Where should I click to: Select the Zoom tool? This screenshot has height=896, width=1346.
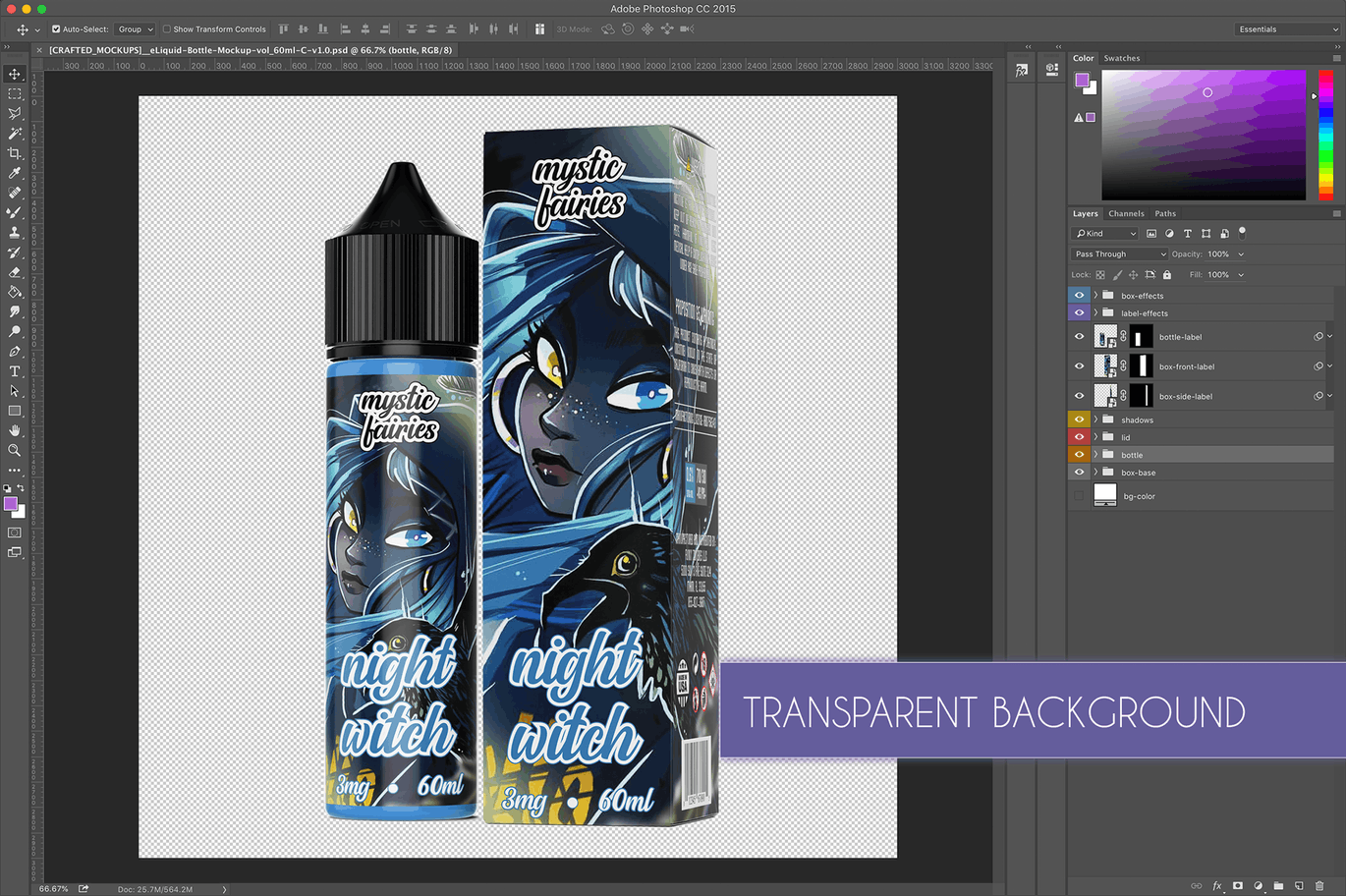pos(14,450)
